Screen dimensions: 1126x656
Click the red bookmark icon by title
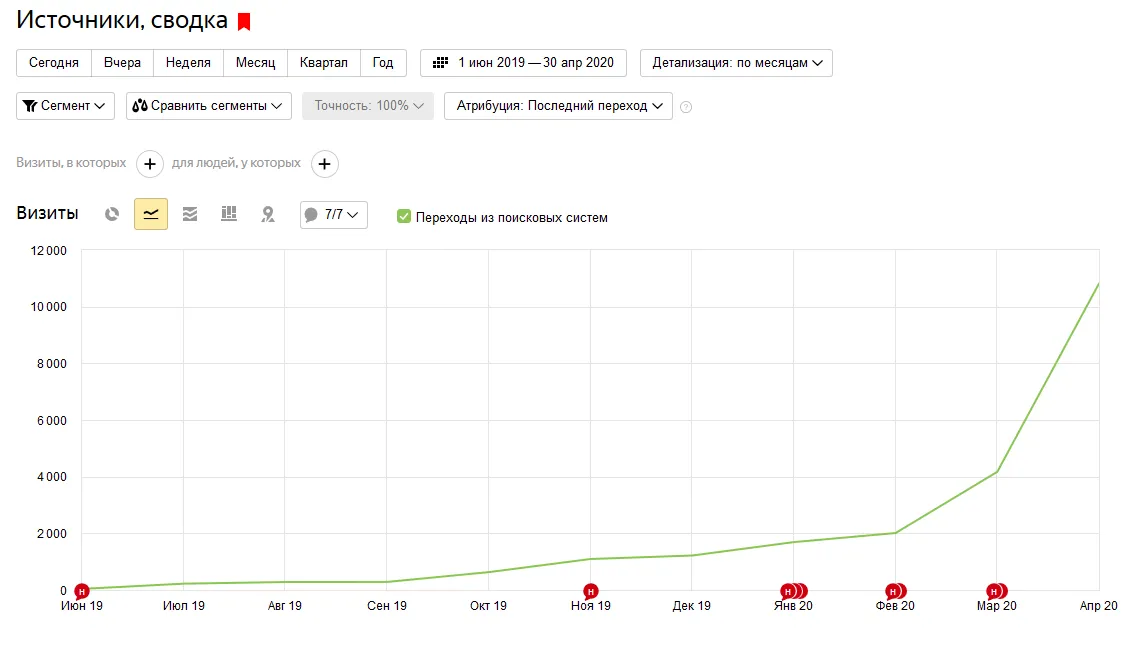(244, 22)
